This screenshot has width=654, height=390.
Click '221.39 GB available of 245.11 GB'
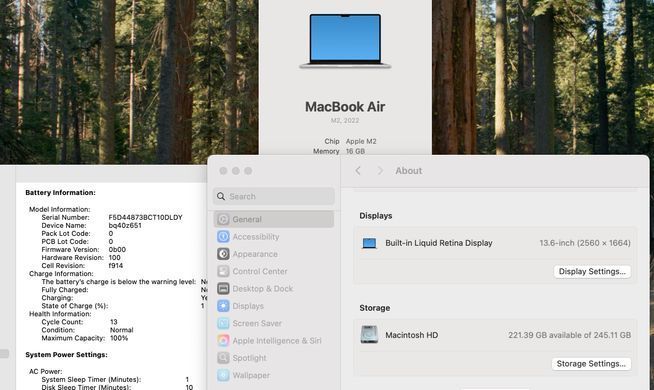pos(569,335)
